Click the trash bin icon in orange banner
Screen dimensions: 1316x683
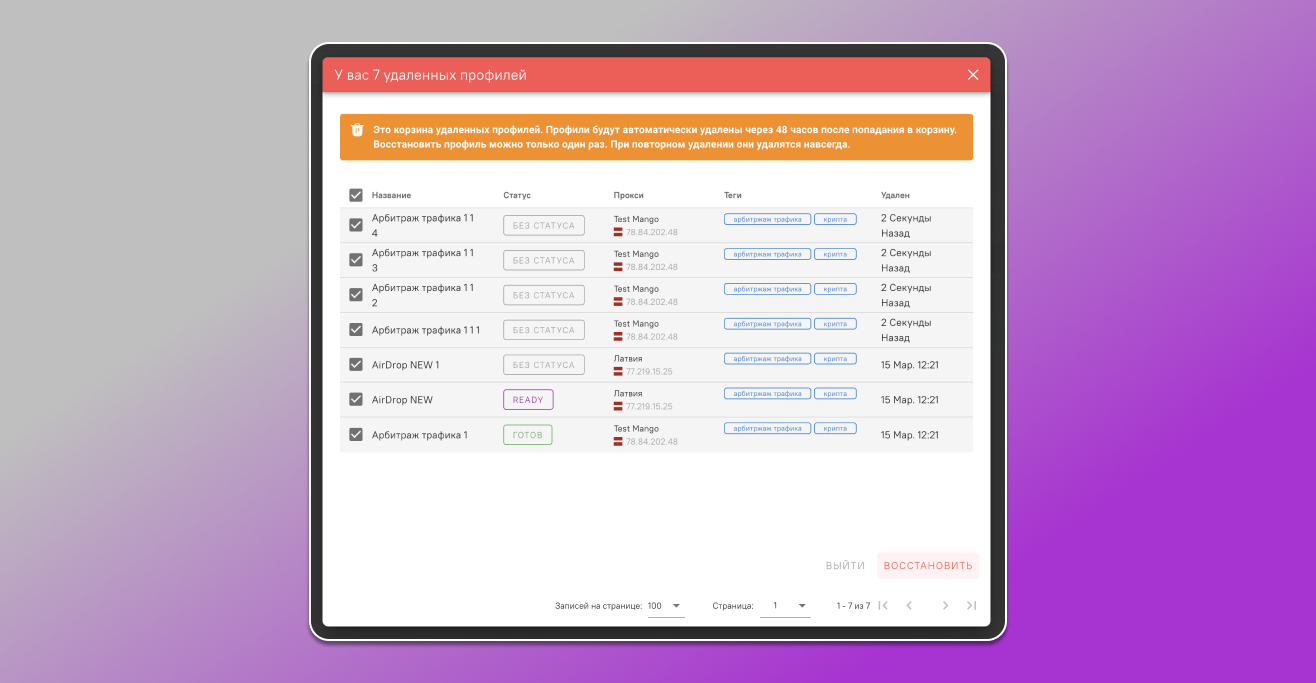tap(357, 130)
